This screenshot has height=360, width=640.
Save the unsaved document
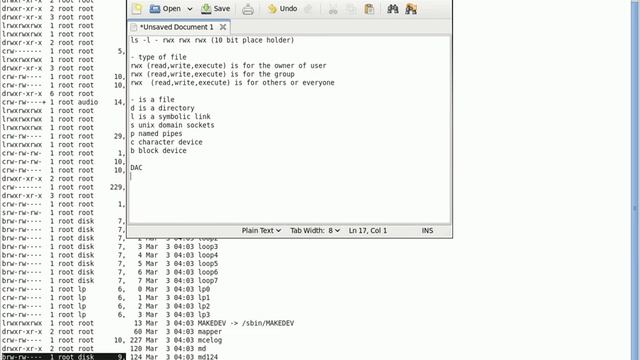pyautogui.click(x=216, y=9)
